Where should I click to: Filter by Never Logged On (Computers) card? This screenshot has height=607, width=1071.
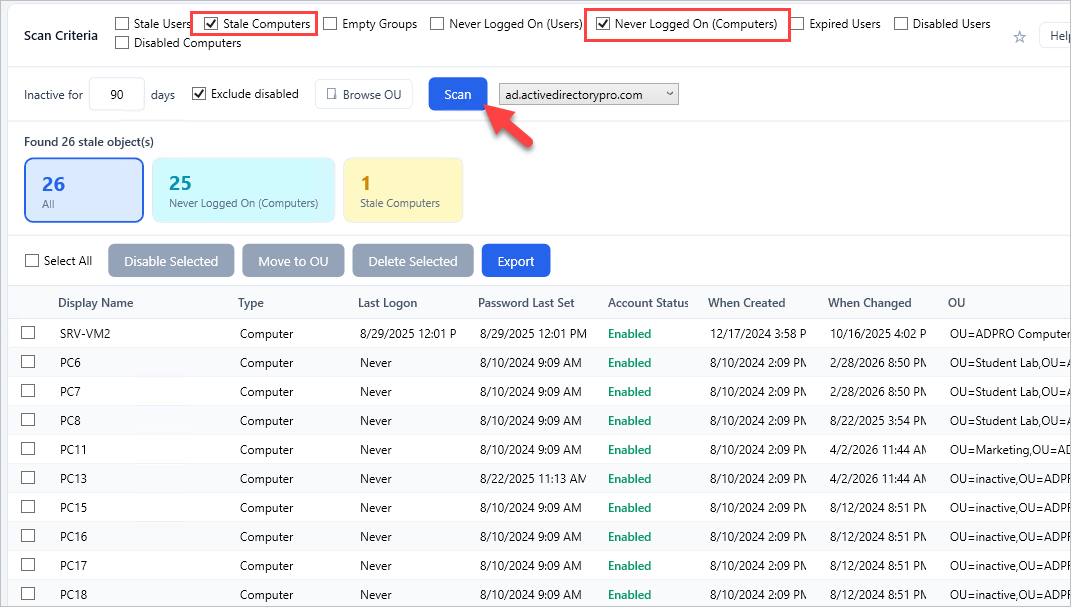[x=244, y=190]
